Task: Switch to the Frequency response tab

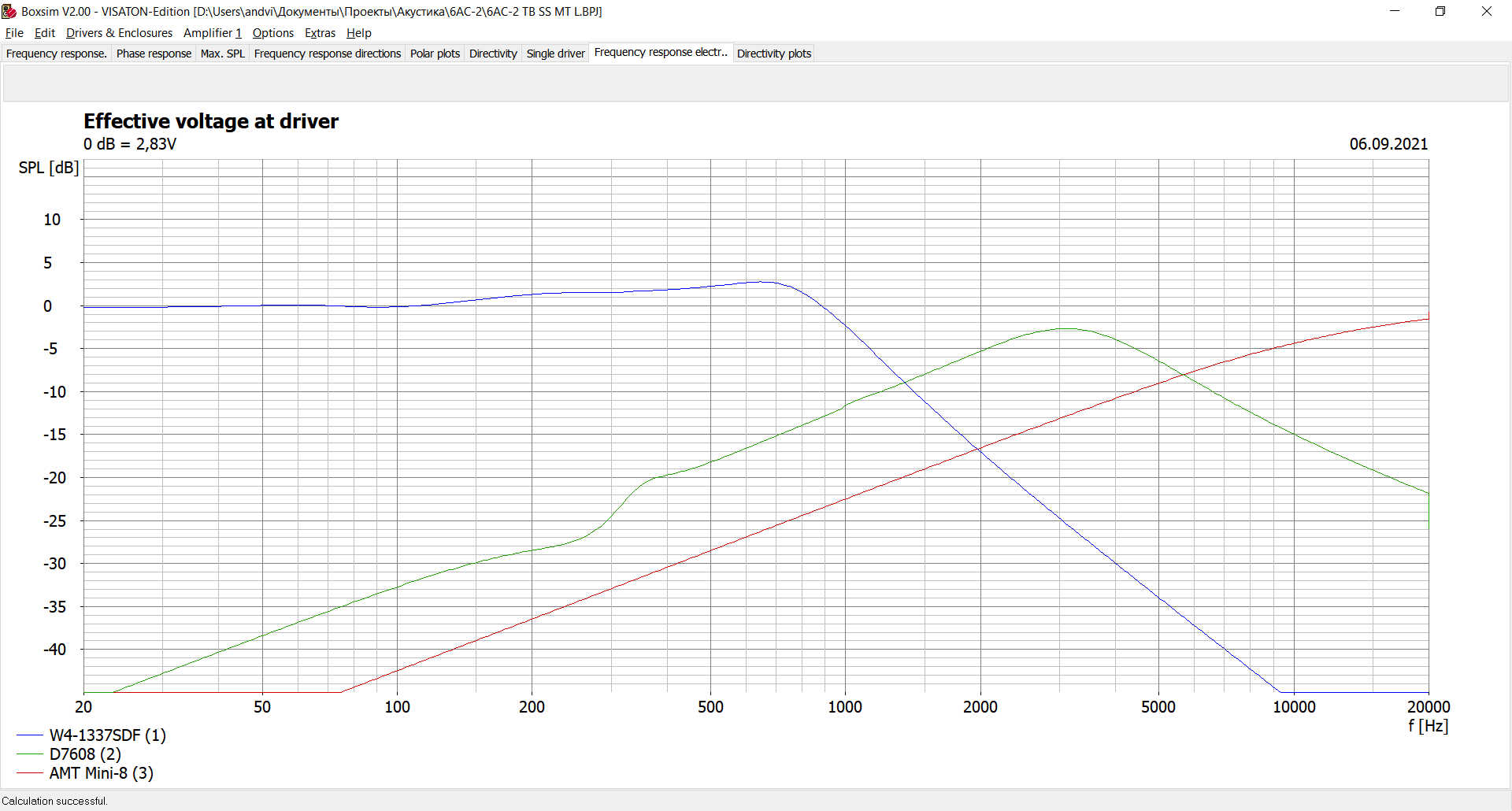Action: coord(57,54)
